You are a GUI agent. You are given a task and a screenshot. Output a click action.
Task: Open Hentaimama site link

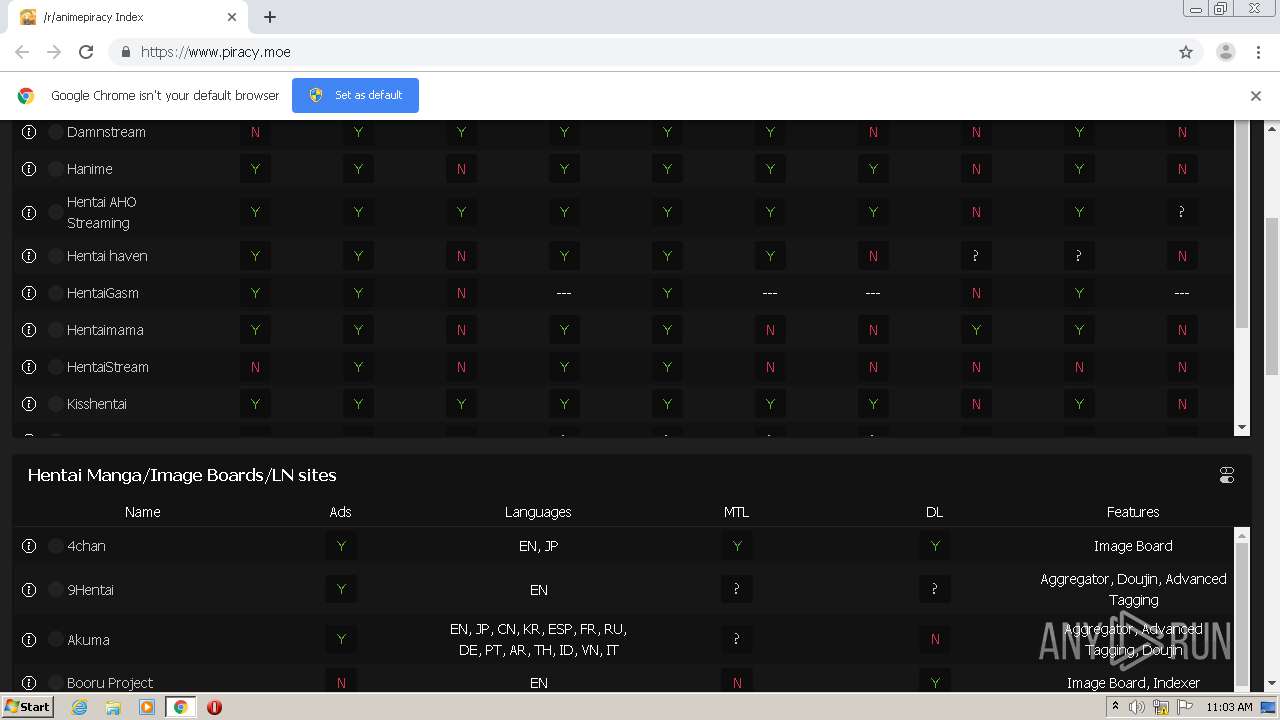(x=105, y=330)
